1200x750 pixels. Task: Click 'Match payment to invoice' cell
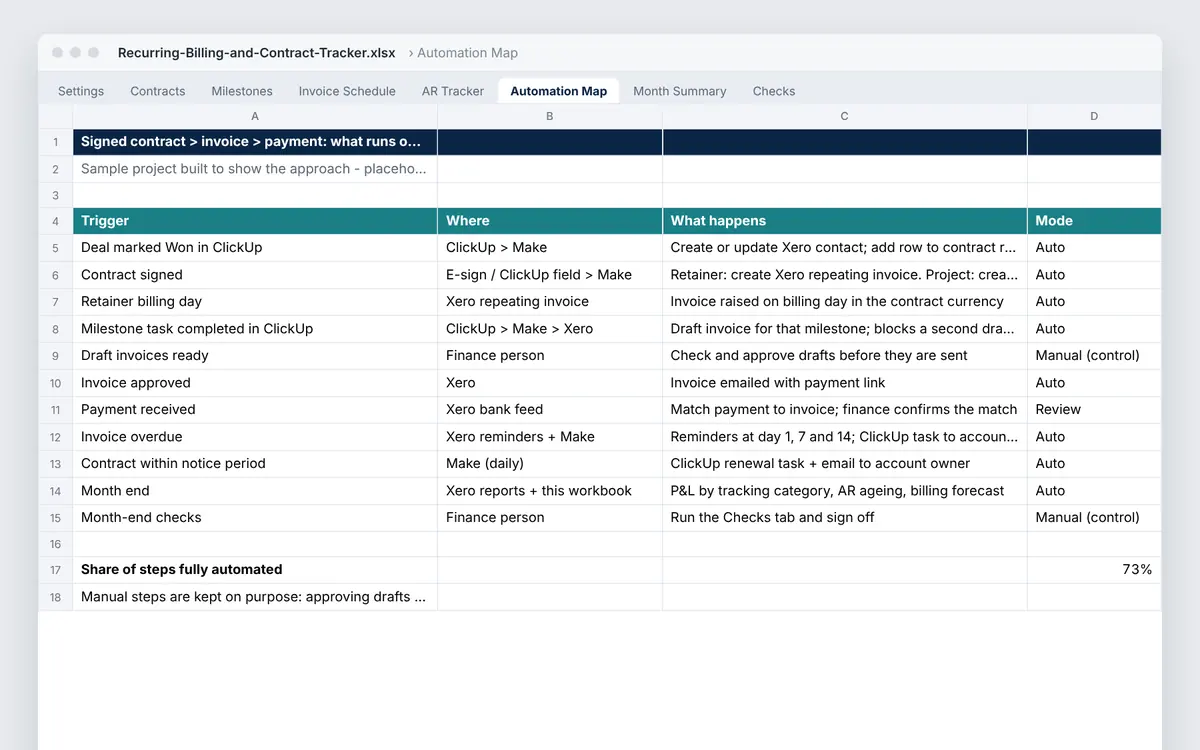click(x=845, y=410)
